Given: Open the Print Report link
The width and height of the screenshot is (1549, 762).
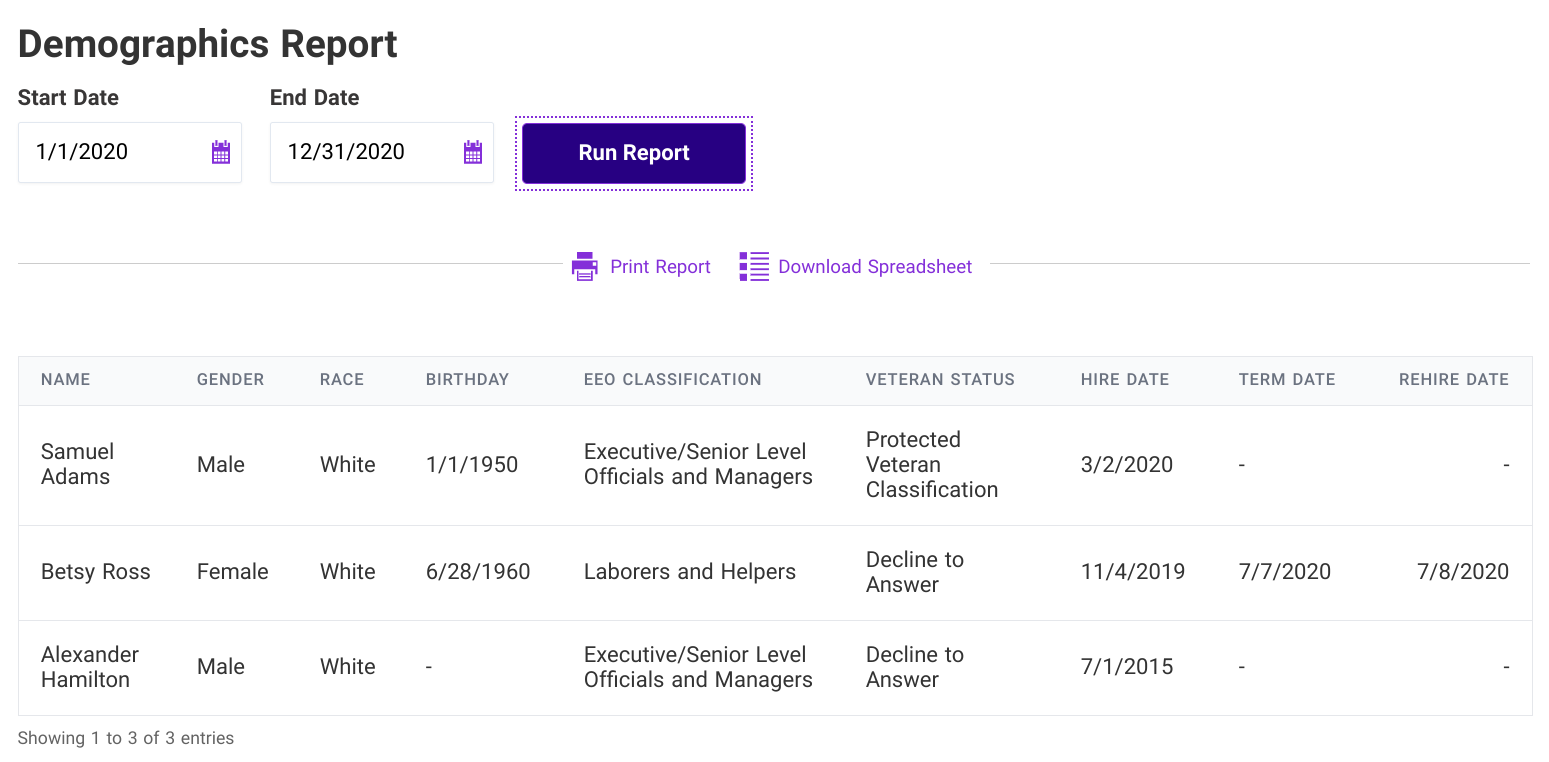Looking at the screenshot, I should (x=660, y=267).
